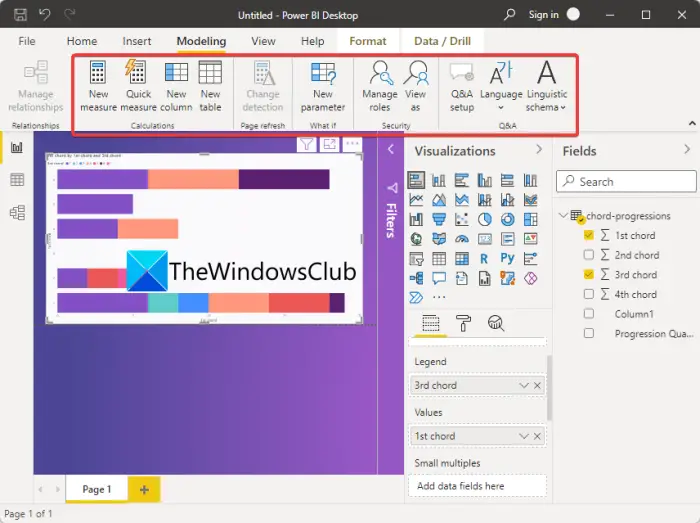Screen dimensions: 700x523
Task: Choose the Gauge visual
Action: (462, 239)
